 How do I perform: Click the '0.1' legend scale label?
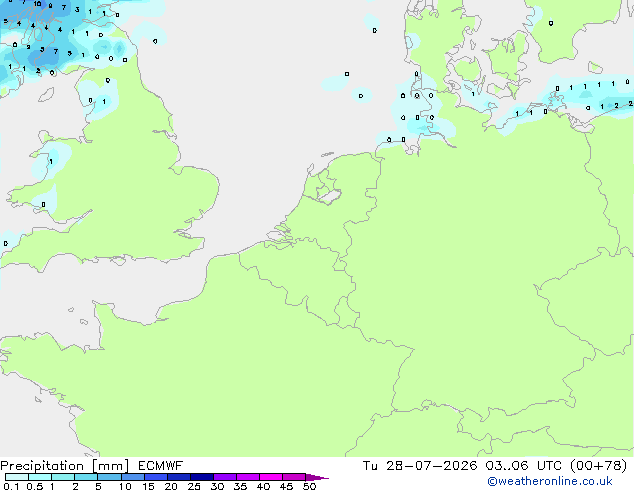(x=11, y=486)
